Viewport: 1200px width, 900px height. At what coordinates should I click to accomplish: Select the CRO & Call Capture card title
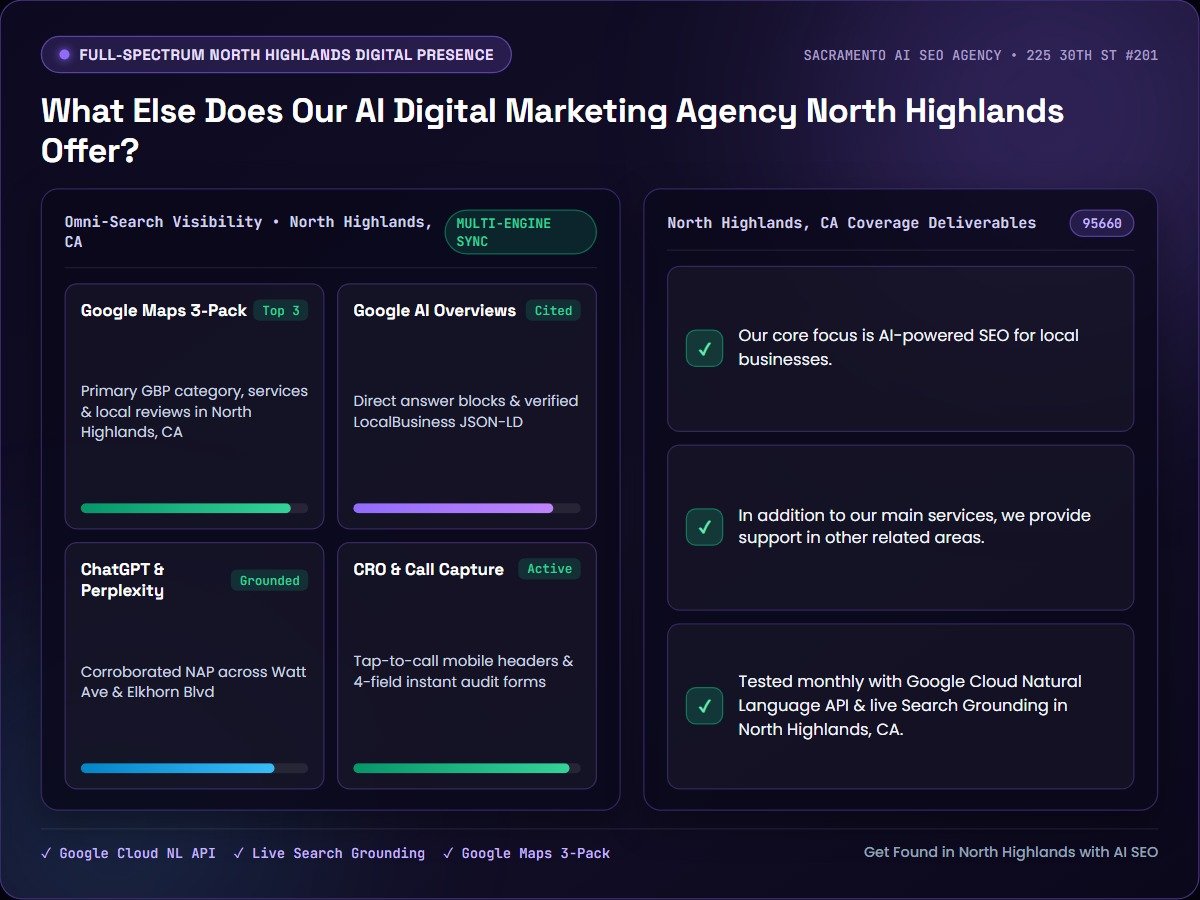click(429, 569)
